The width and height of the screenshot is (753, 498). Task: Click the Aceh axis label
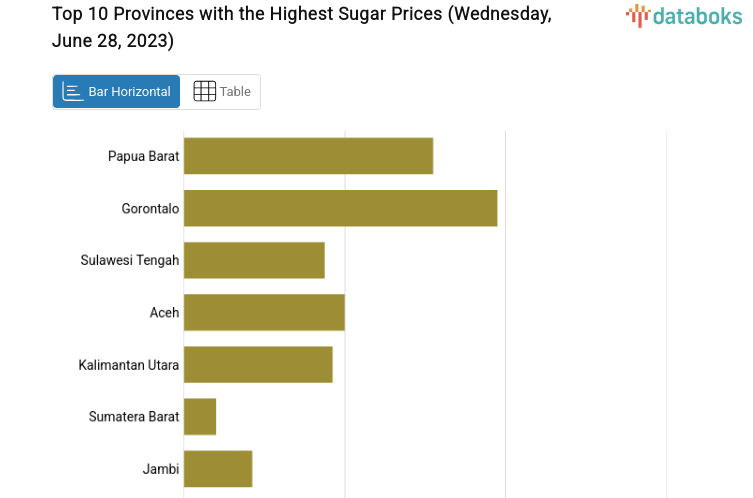click(164, 312)
